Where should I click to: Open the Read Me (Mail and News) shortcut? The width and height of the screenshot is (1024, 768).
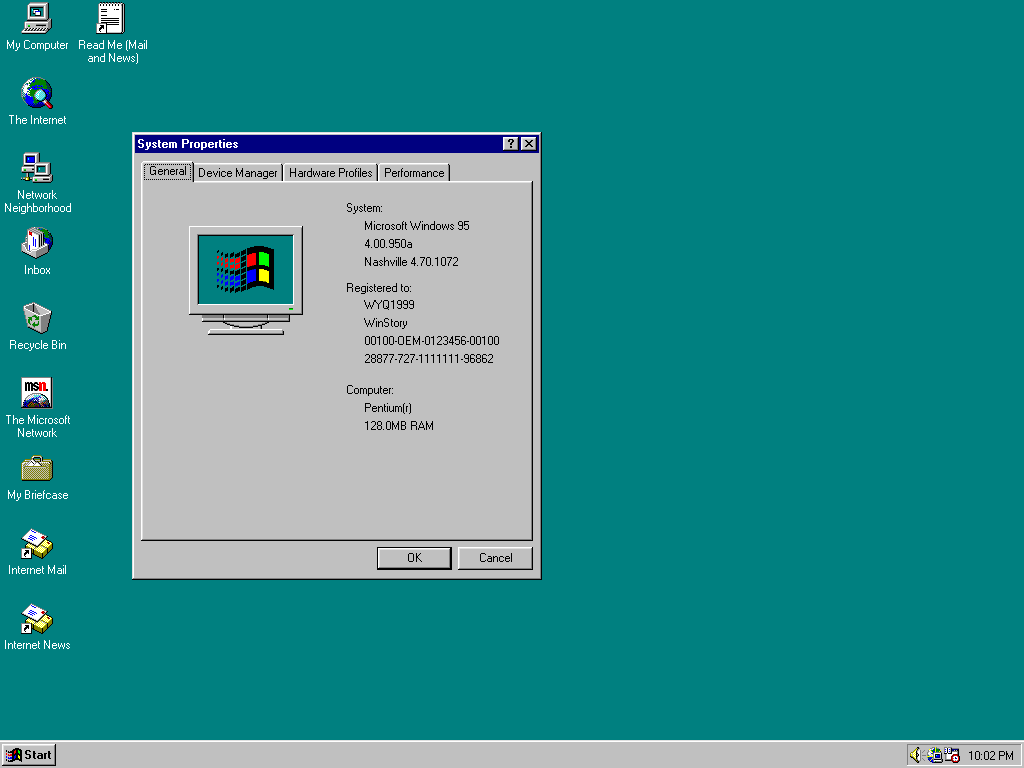pyautogui.click(x=111, y=19)
